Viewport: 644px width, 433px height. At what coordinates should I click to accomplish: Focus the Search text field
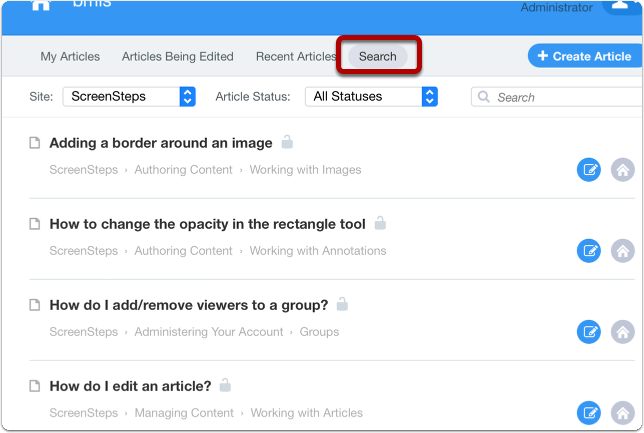pos(559,97)
